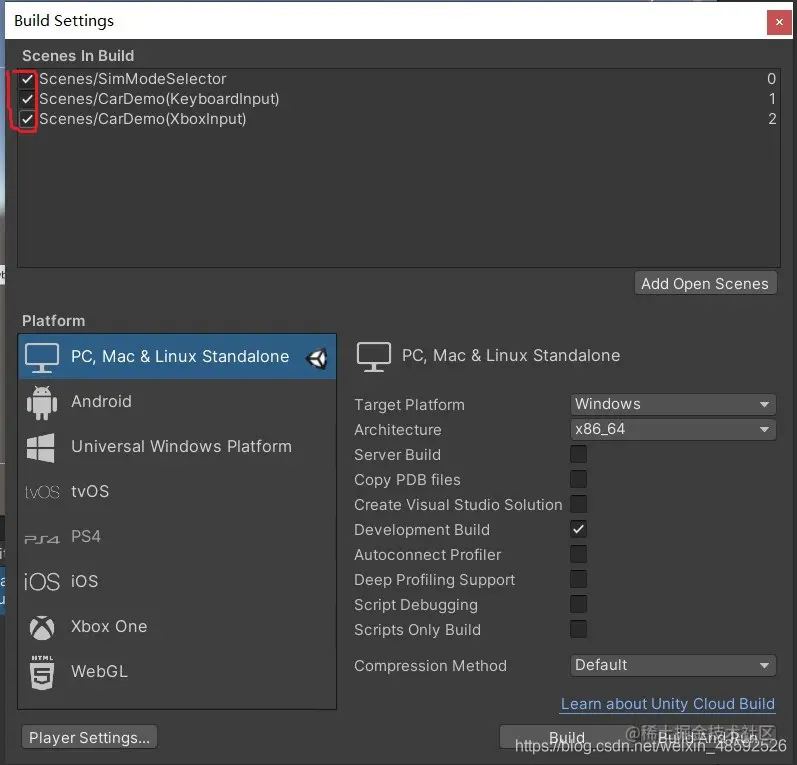
Task: Open the Compression Method dropdown
Action: tap(673, 665)
